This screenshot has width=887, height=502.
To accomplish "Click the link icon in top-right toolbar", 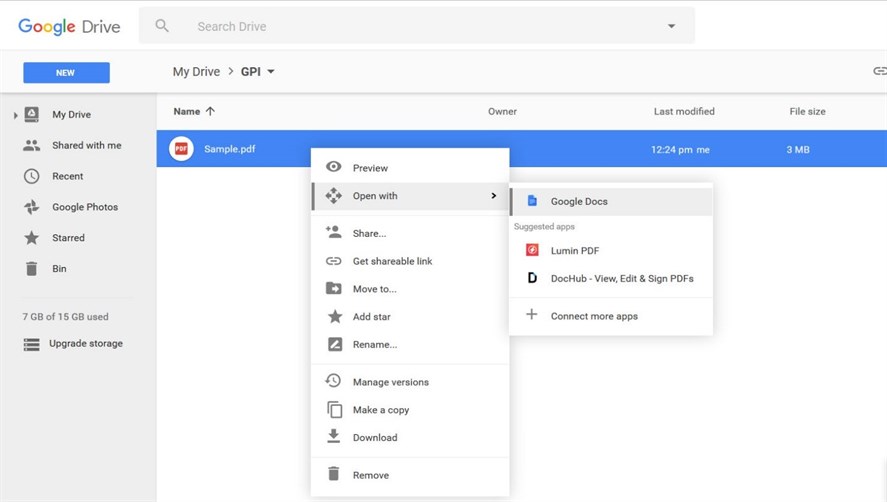I will click(x=879, y=71).
